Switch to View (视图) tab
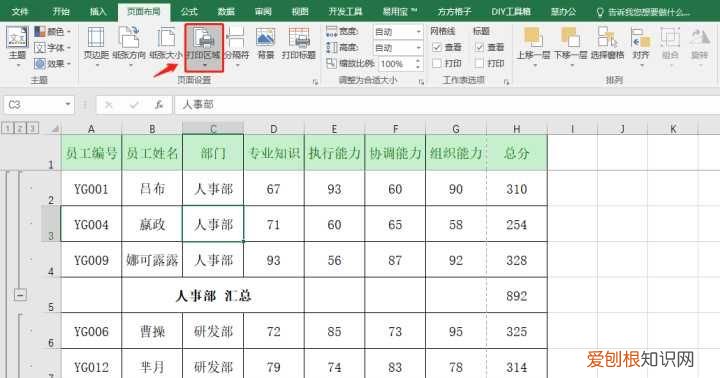The height and width of the screenshot is (378, 720). (x=300, y=11)
